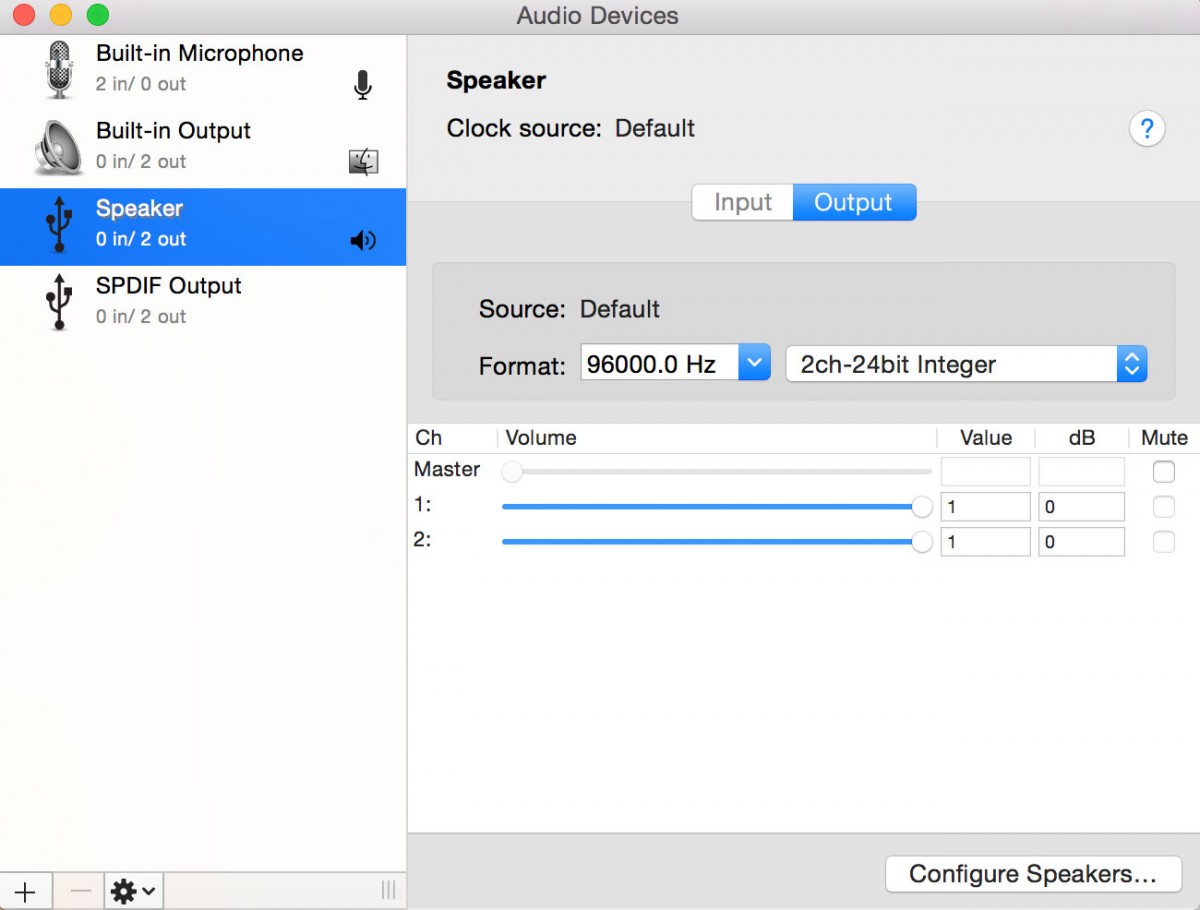Click the USB icon of the Speaker device
Image resolution: width=1200 pixels, height=910 pixels.
60,224
